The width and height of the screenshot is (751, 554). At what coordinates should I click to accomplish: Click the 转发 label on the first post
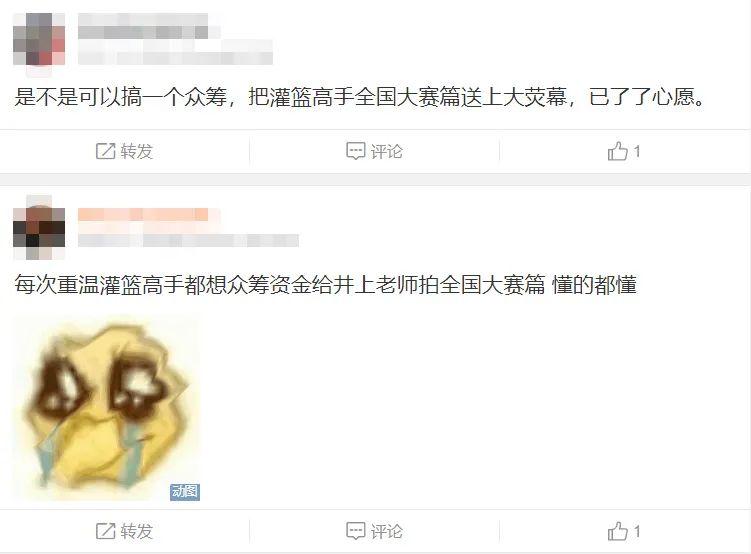[x=137, y=151]
